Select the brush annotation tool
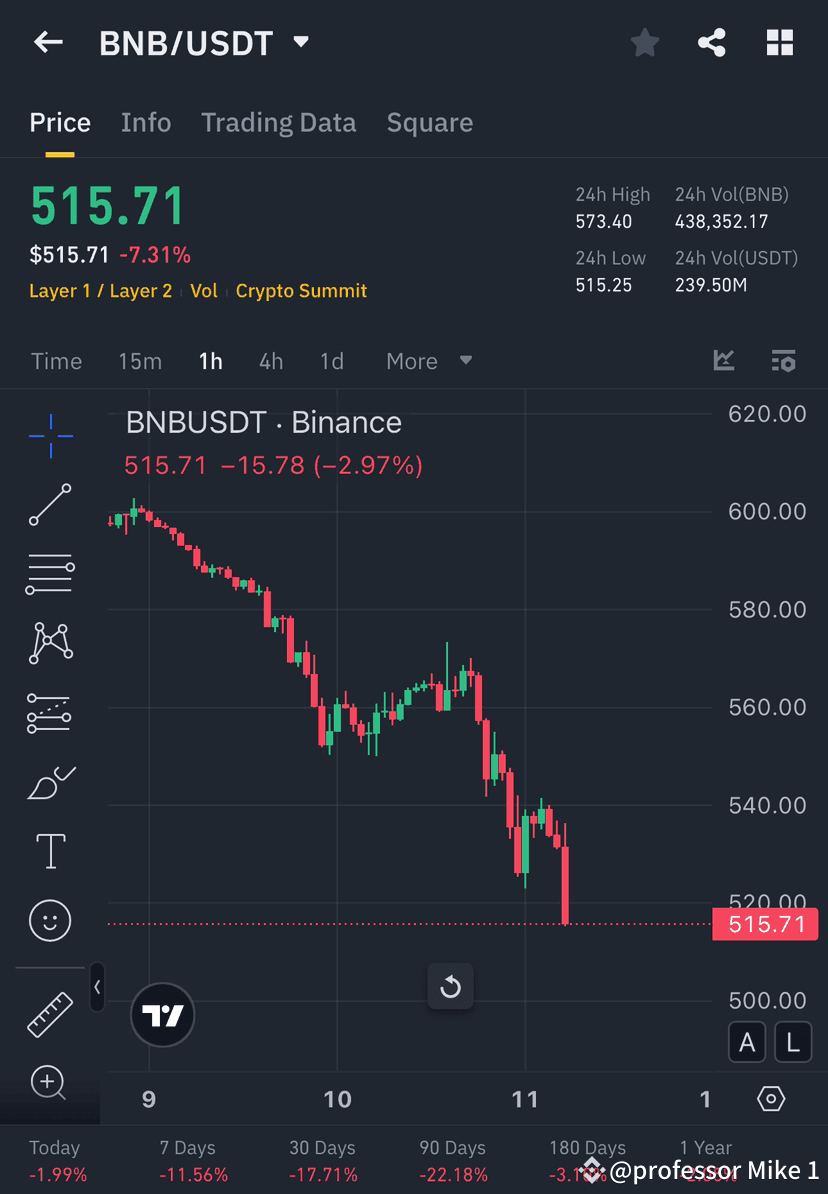This screenshot has width=828, height=1194. pyautogui.click(x=50, y=782)
